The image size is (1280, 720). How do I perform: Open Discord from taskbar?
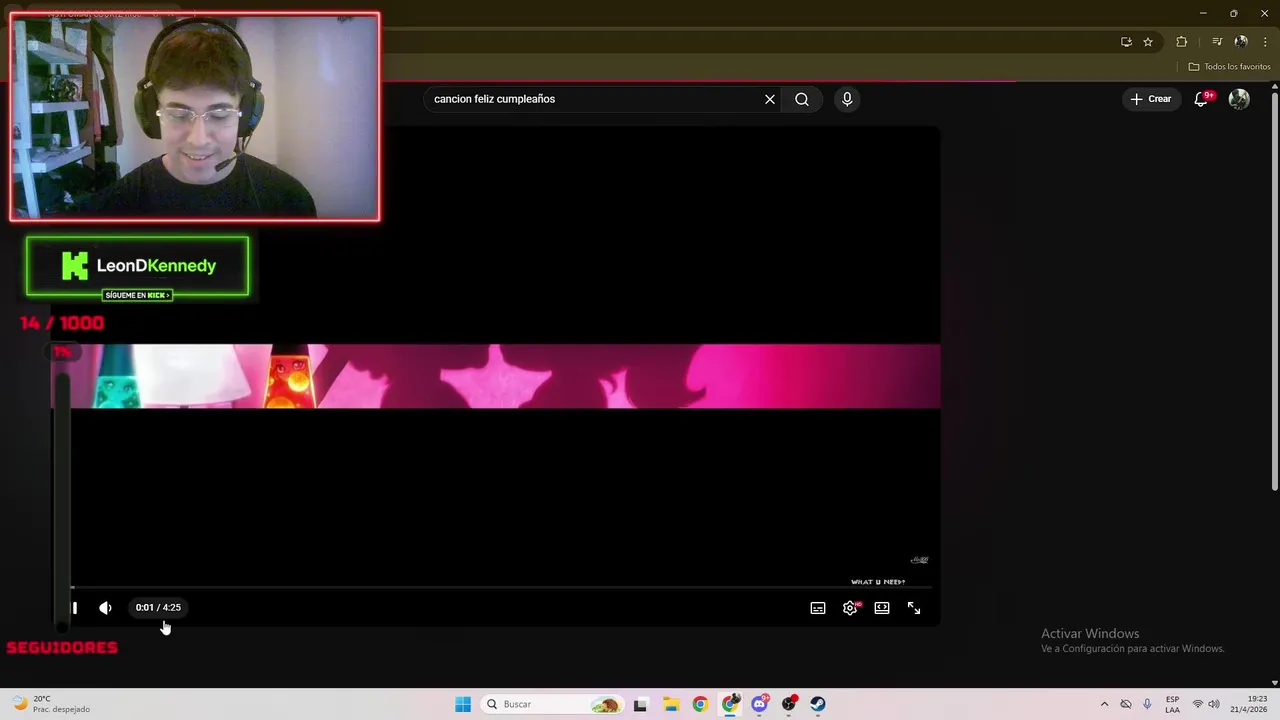[x=760, y=704]
